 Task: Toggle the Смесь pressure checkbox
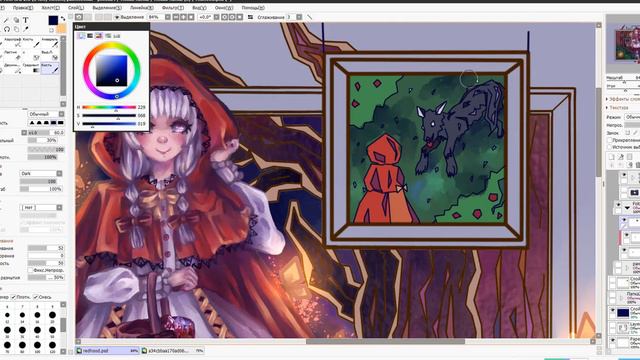(36, 297)
